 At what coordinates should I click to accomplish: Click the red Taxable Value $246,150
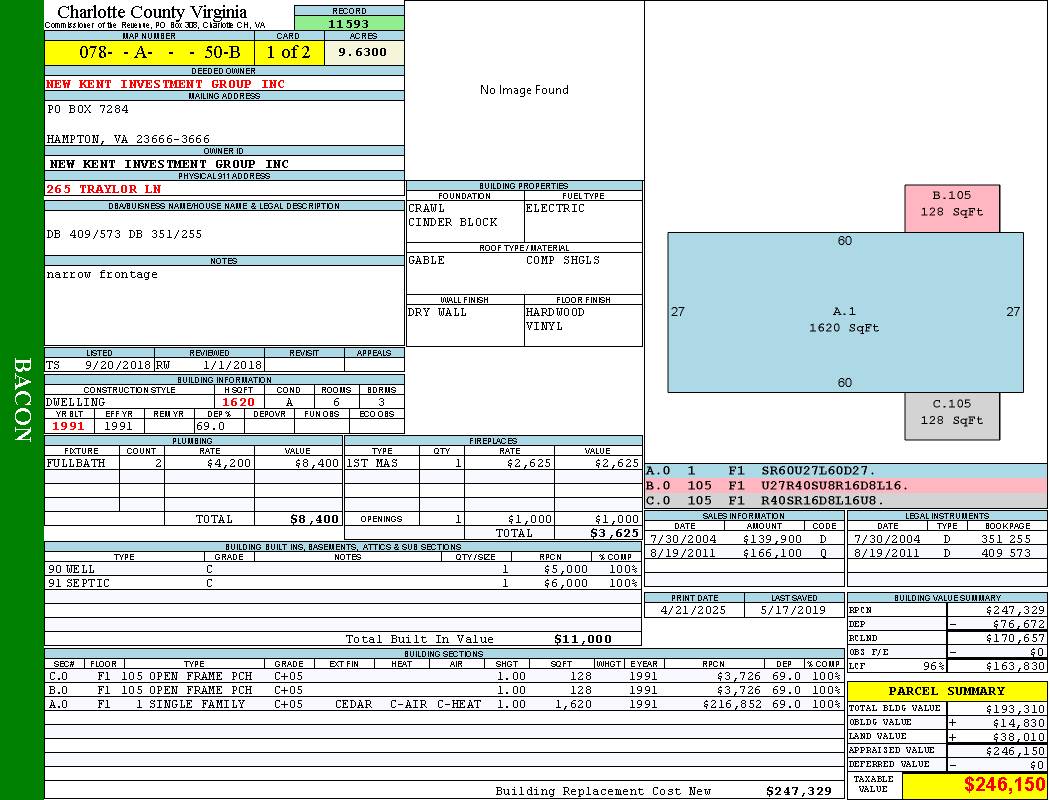tap(1004, 785)
